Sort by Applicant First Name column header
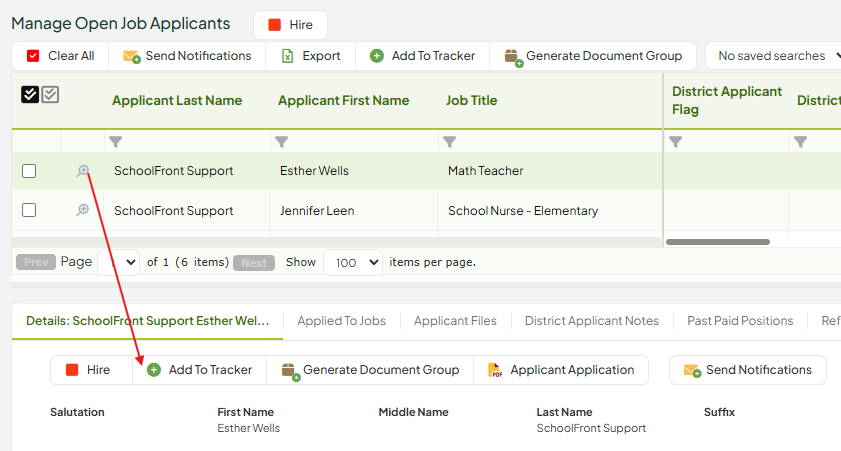841x451 pixels. tap(343, 100)
